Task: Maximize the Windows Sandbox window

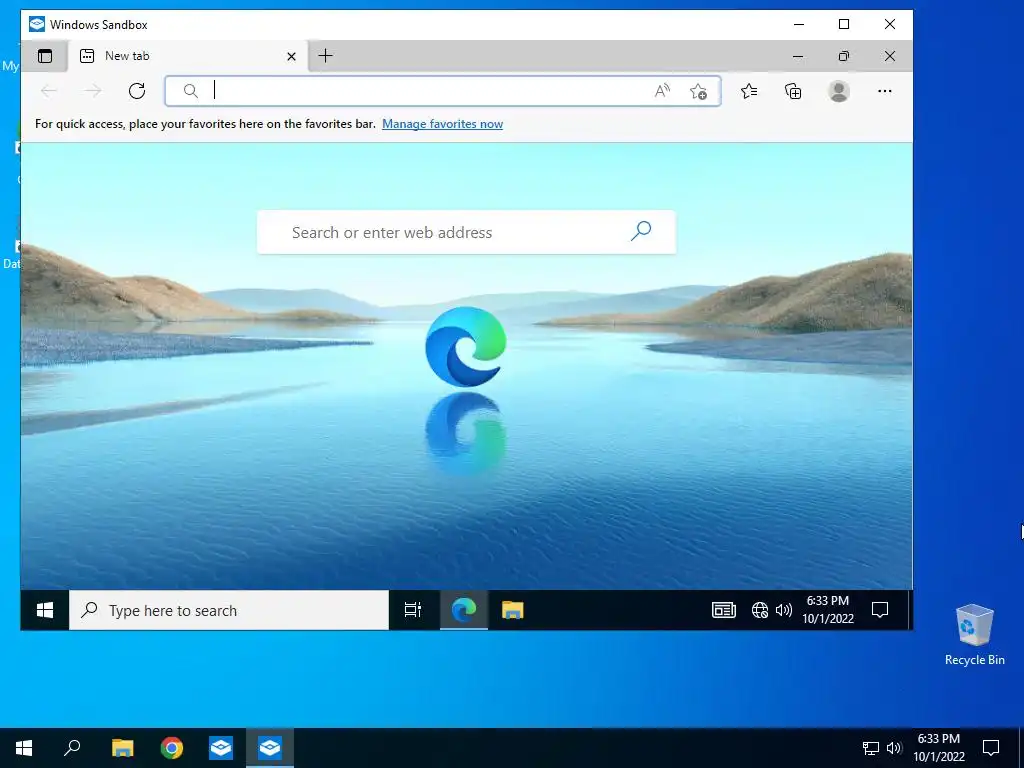Action: 844,24
